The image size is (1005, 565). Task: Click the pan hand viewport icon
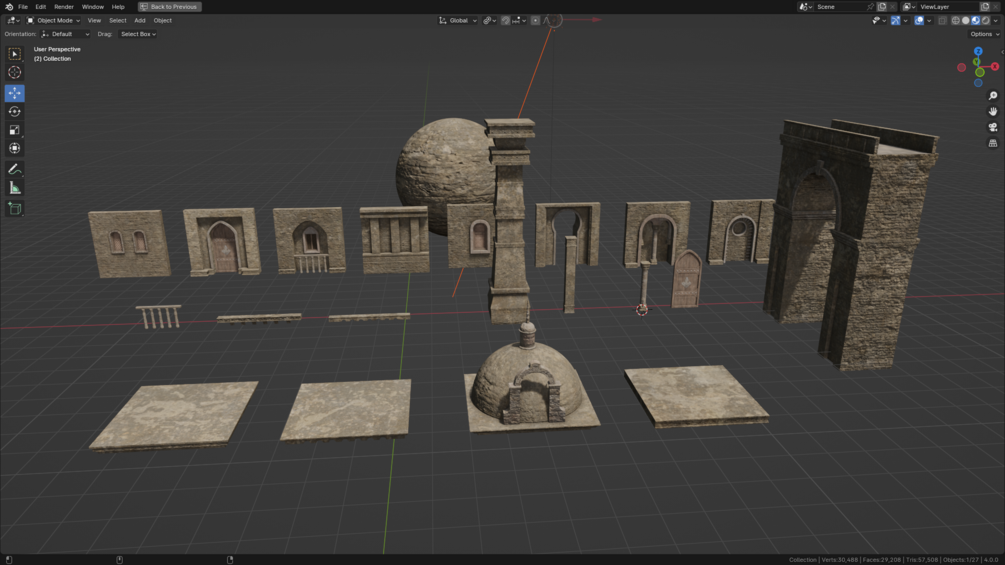pyautogui.click(x=993, y=111)
